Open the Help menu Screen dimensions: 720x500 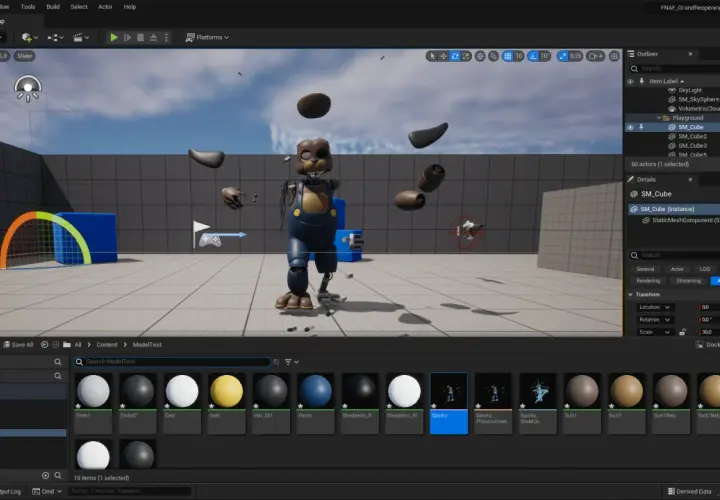[129, 7]
